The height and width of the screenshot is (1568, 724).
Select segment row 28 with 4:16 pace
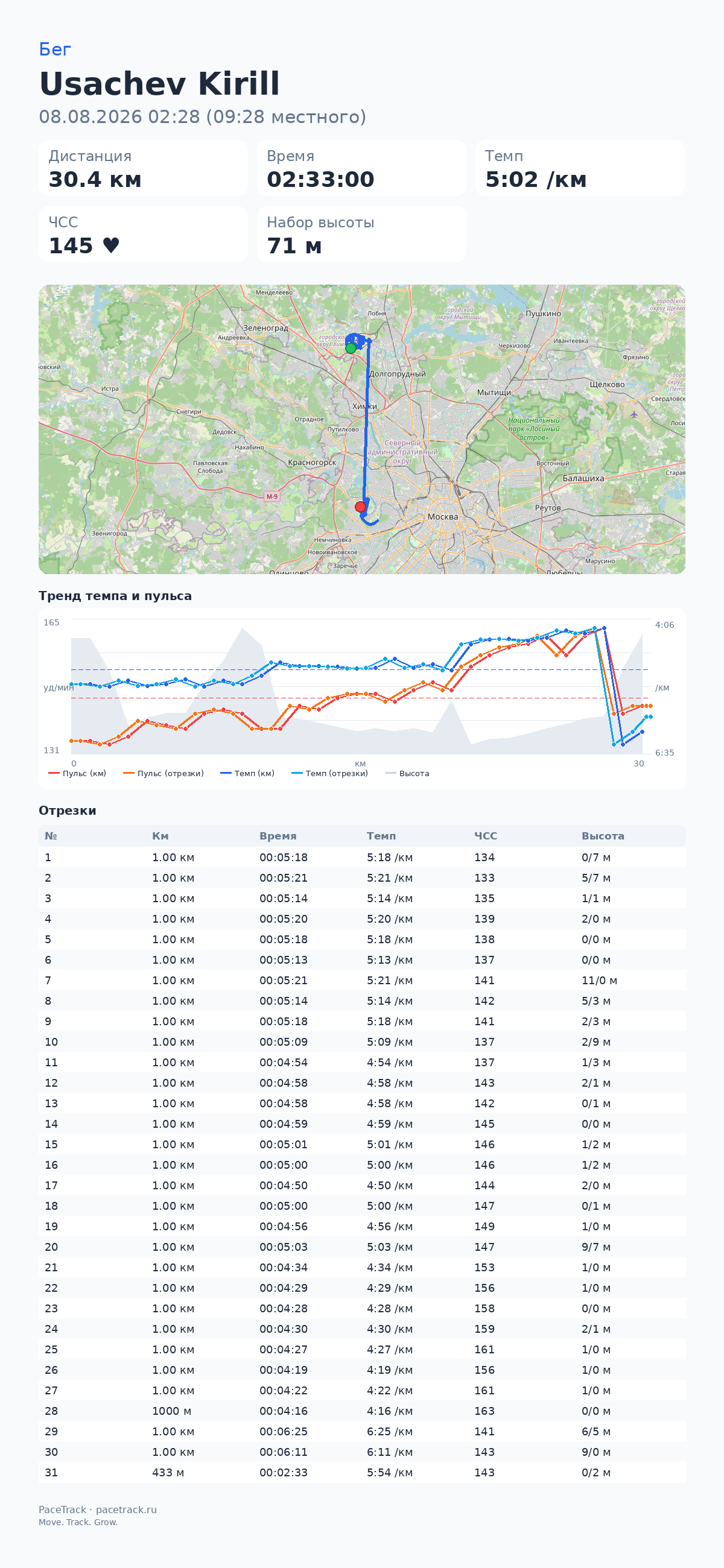[361, 1411]
